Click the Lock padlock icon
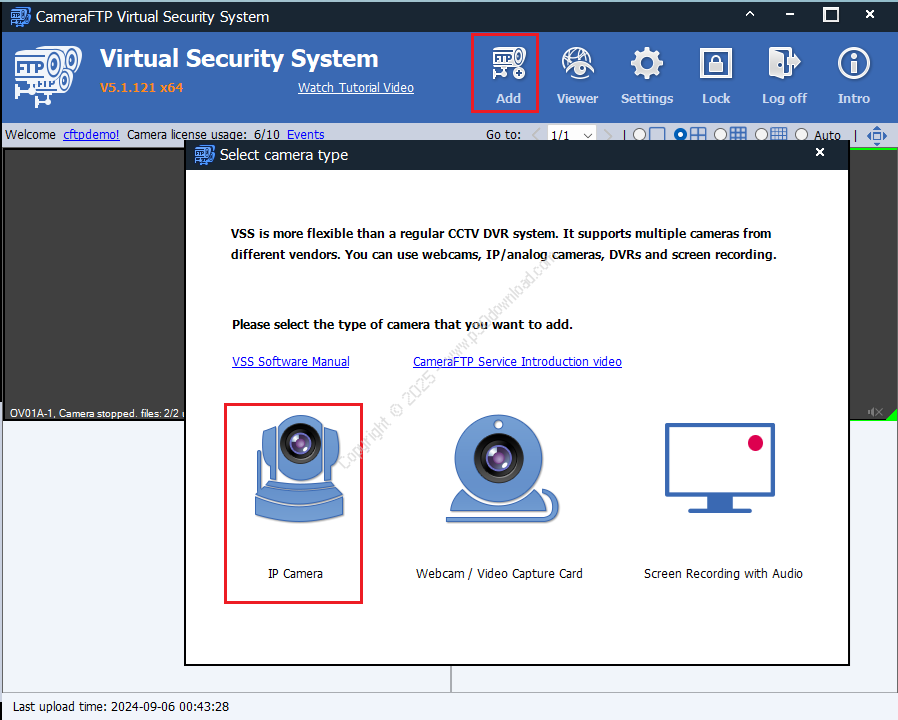 [x=716, y=72]
